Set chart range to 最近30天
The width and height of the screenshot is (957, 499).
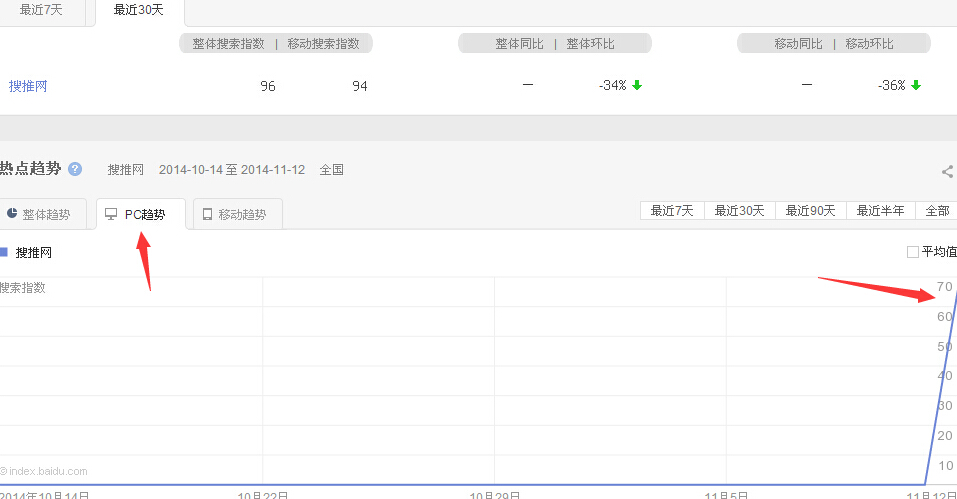[x=740, y=210]
